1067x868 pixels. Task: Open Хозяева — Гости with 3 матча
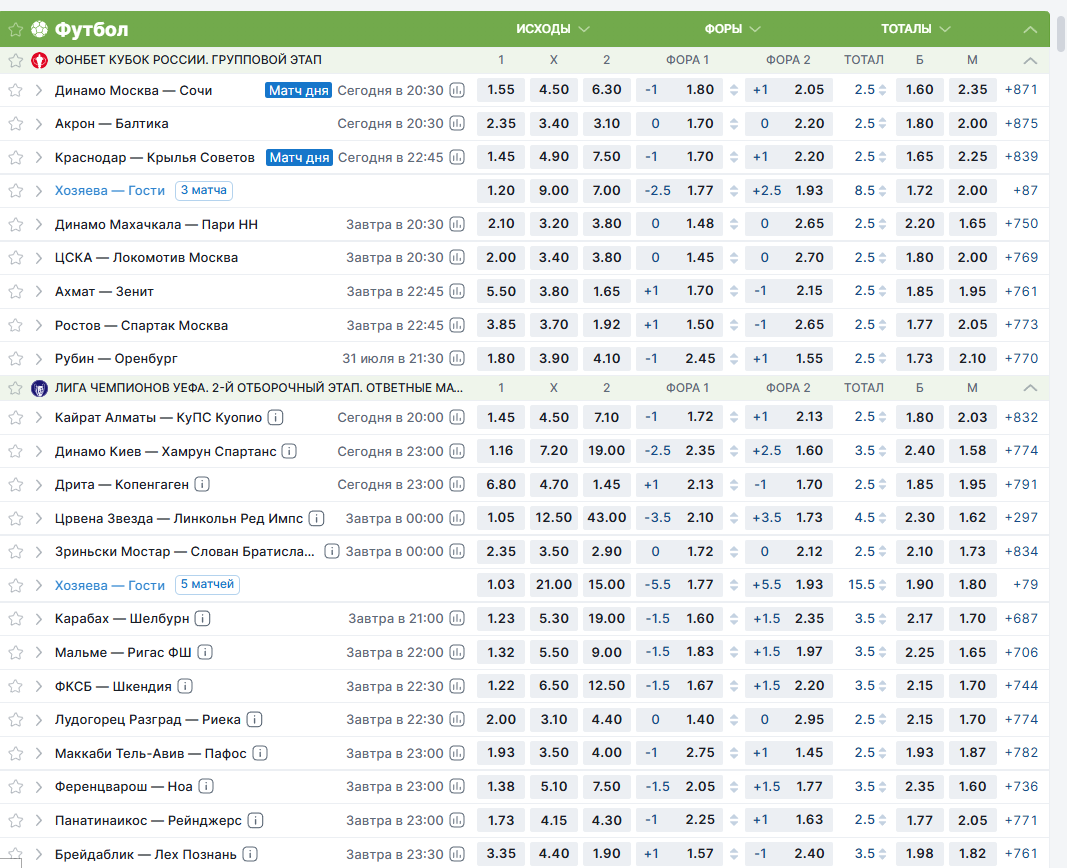click(x=110, y=190)
